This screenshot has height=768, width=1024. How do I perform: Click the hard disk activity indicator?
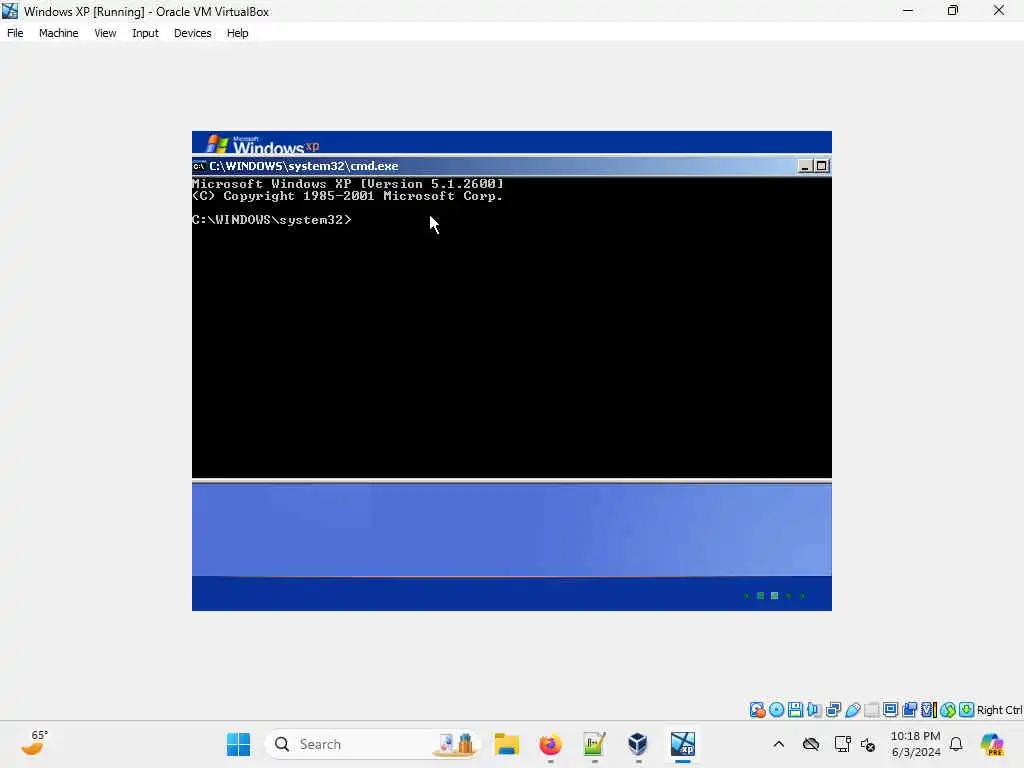click(x=757, y=710)
